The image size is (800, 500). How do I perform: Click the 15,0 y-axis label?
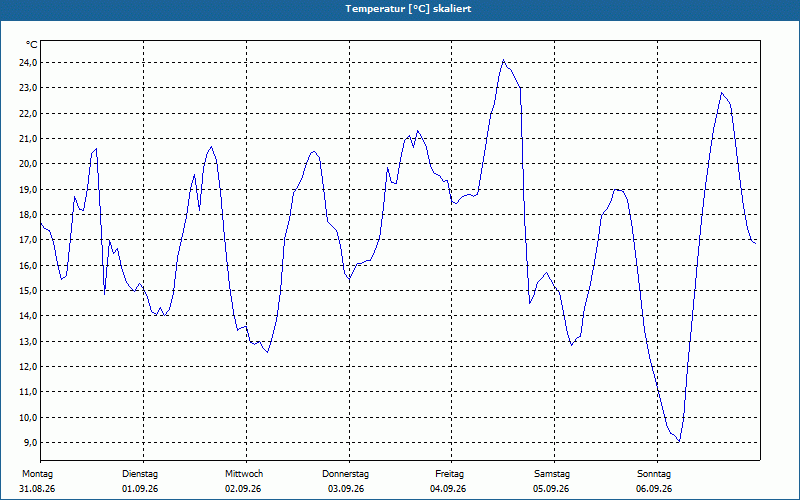(x=28, y=290)
